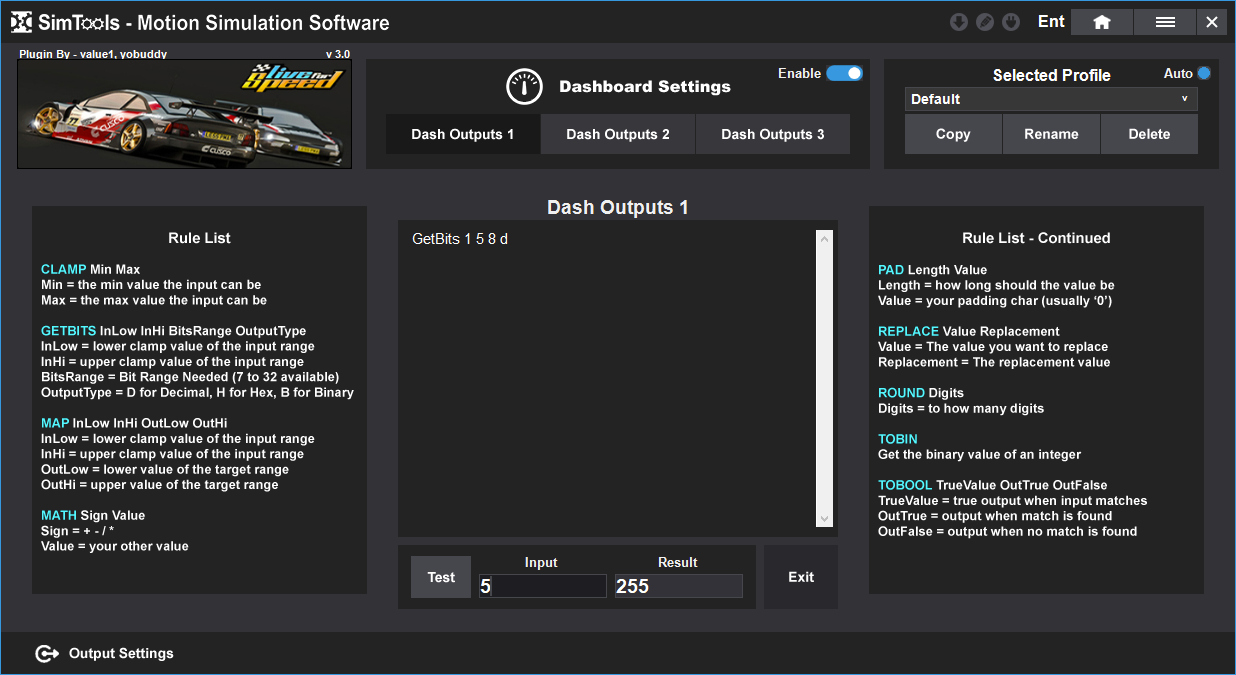1236x675 pixels.
Task: Click the dashboard gauge icon
Action: [x=524, y=87]
